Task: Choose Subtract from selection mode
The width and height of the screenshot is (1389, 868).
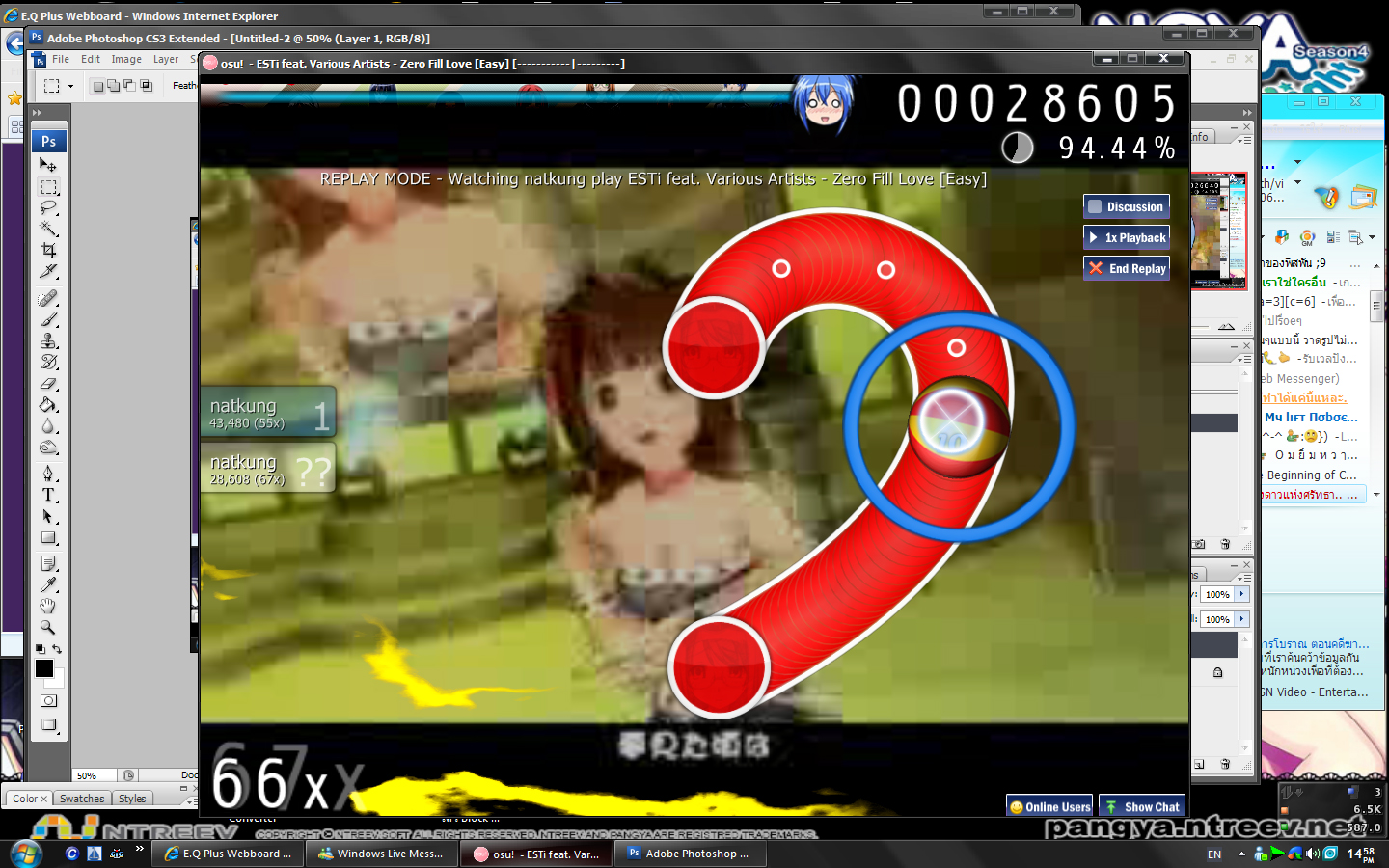Action: tap(130, 86)
